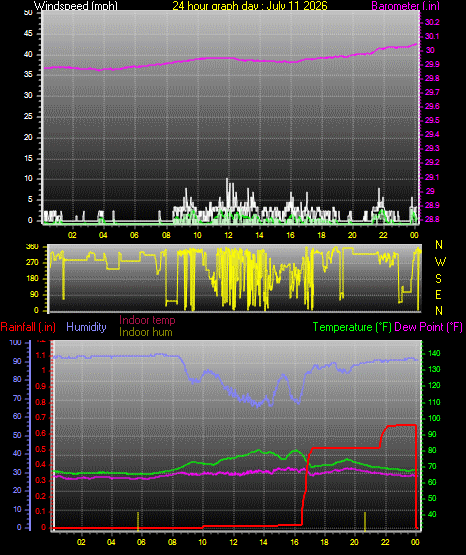Click the 45 windspeed axis value
466x555 pixels.
[x=28, y=33]
